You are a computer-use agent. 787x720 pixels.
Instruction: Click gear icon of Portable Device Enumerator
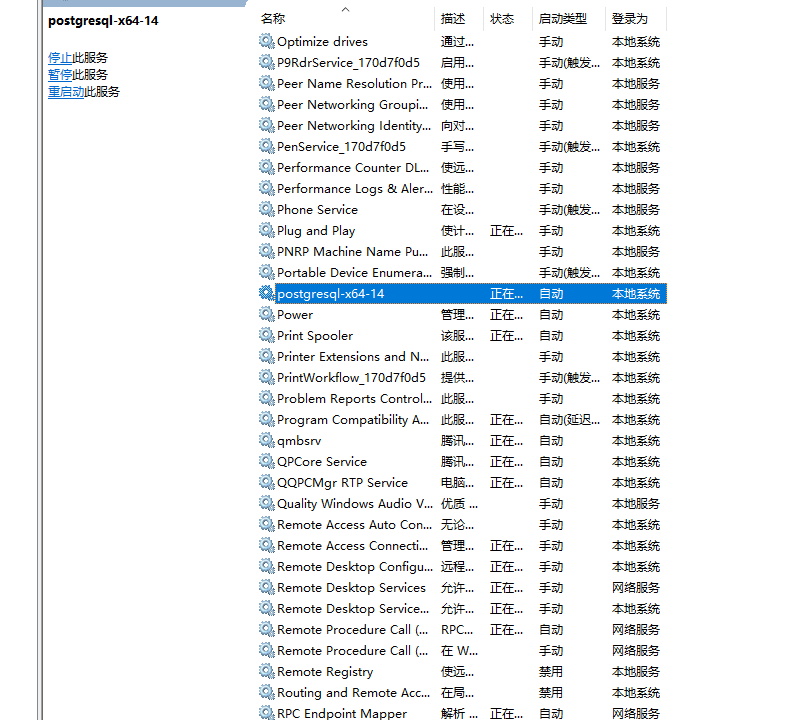pyautogui.click(x=267, y=272)
